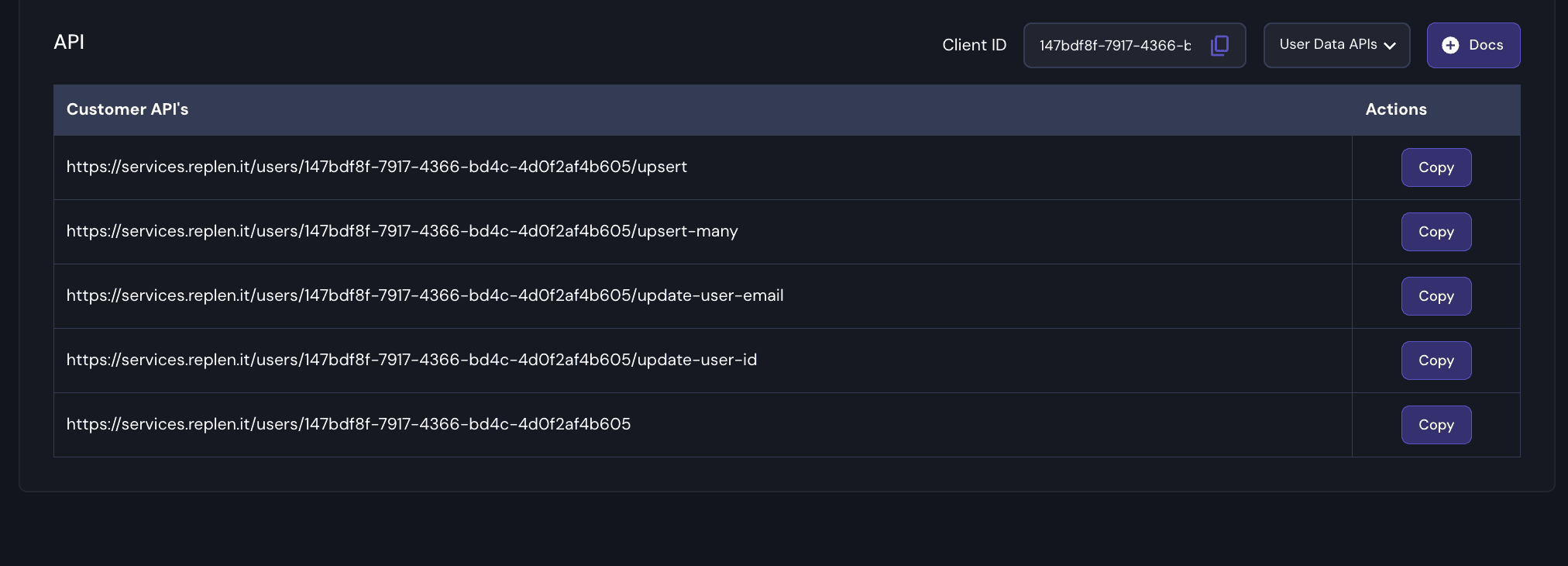This screenshot has height=566, width=1568.
Task: Click the Customer API's column header
Action: coord(128,109)
